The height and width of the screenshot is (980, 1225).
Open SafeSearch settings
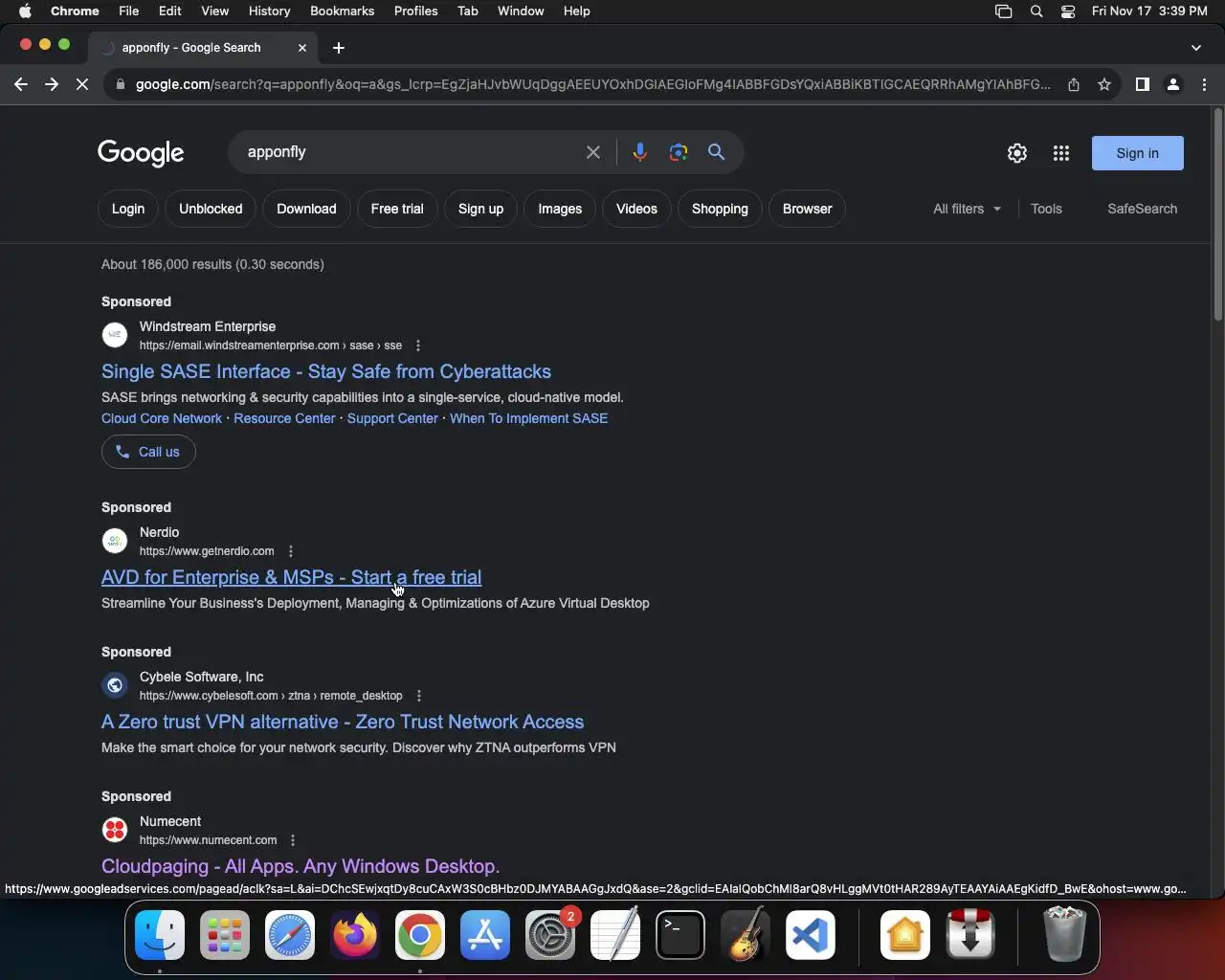point(1142,209)
